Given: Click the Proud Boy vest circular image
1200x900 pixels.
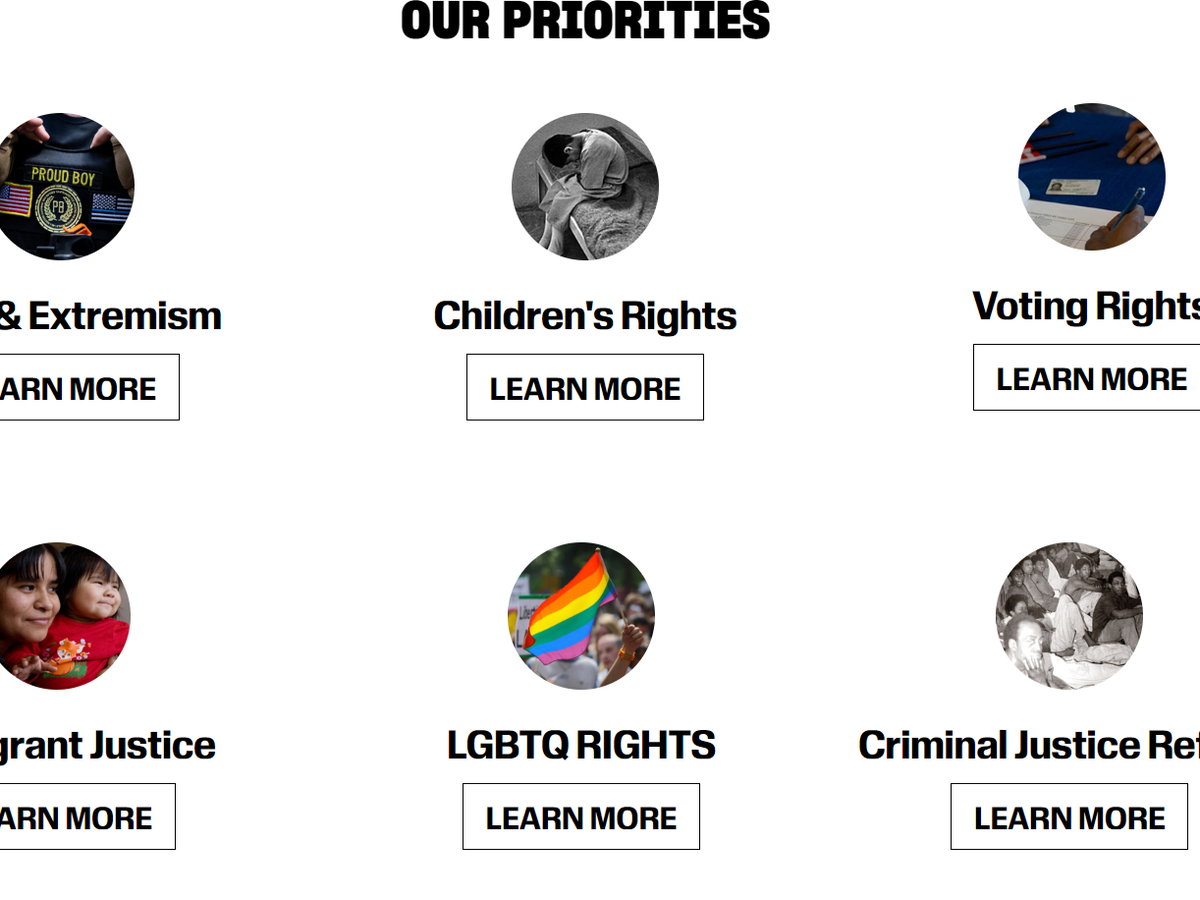Looking at the screenshot, I should [62, 187].
